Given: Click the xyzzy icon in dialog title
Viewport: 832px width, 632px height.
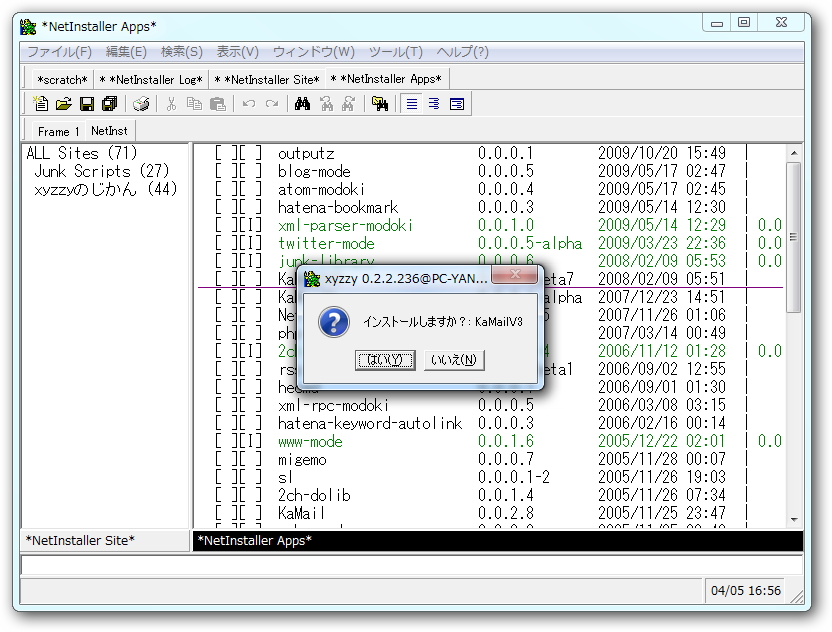Looking at the screenshot, I should tap(312, 279).
